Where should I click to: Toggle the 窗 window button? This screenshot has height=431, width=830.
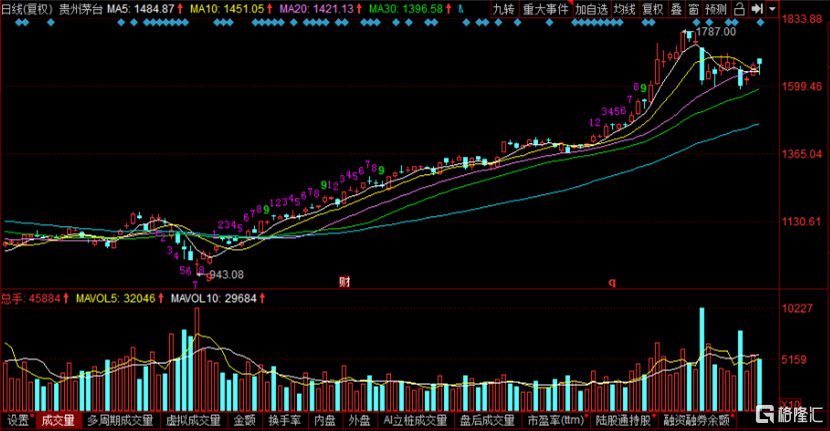pos(693,9)
